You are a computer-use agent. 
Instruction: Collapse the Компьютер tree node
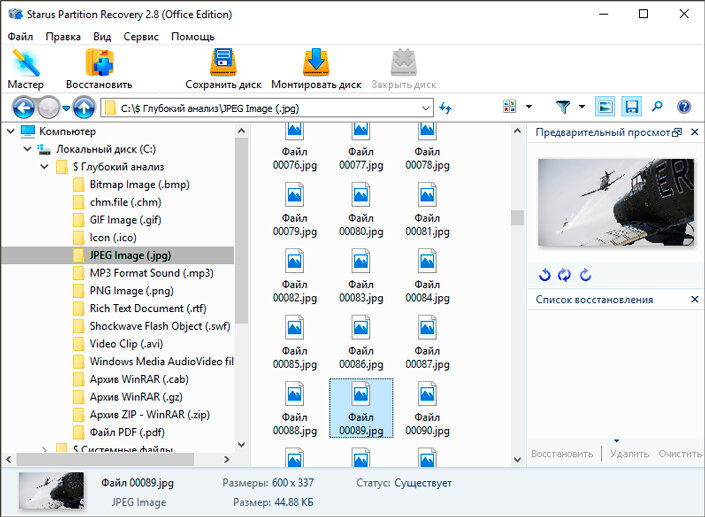[11, 131]
